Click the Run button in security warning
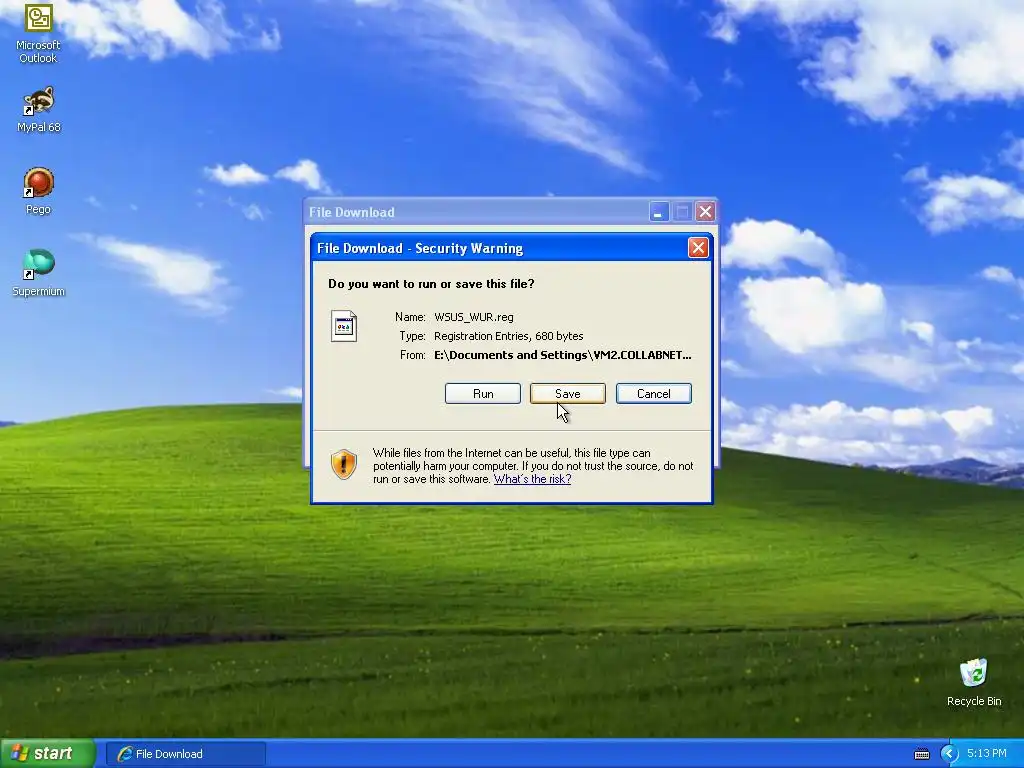The image size is (1024, 768). [483, 394]
